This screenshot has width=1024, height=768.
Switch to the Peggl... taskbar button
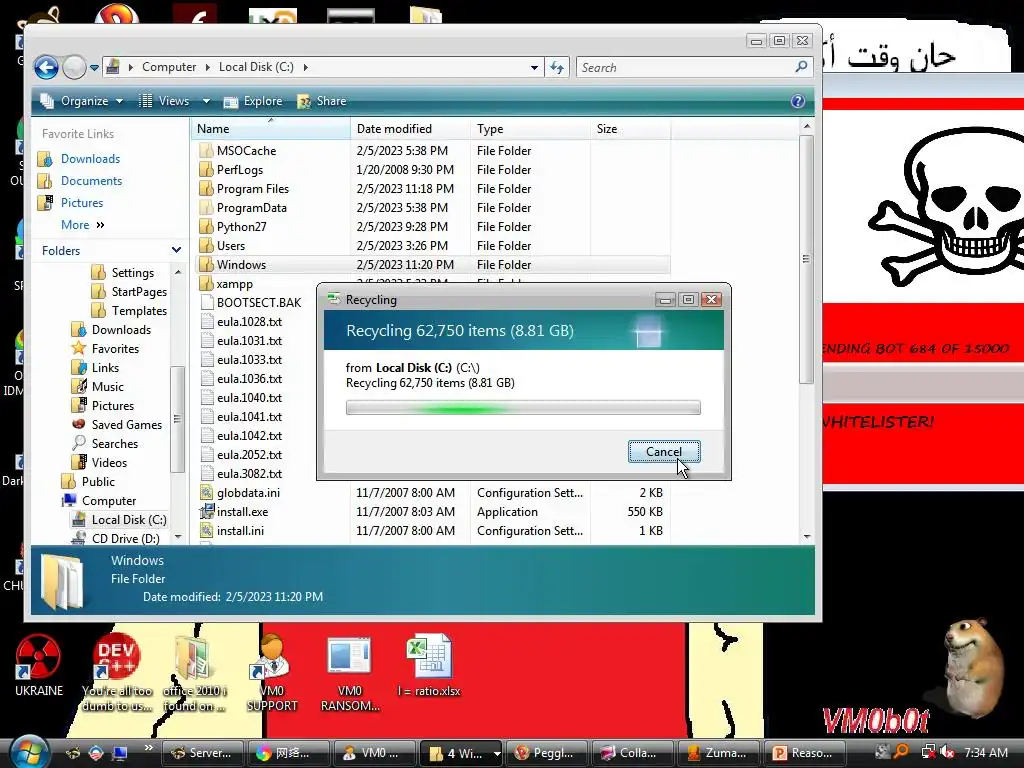click(x=546, y=753)
